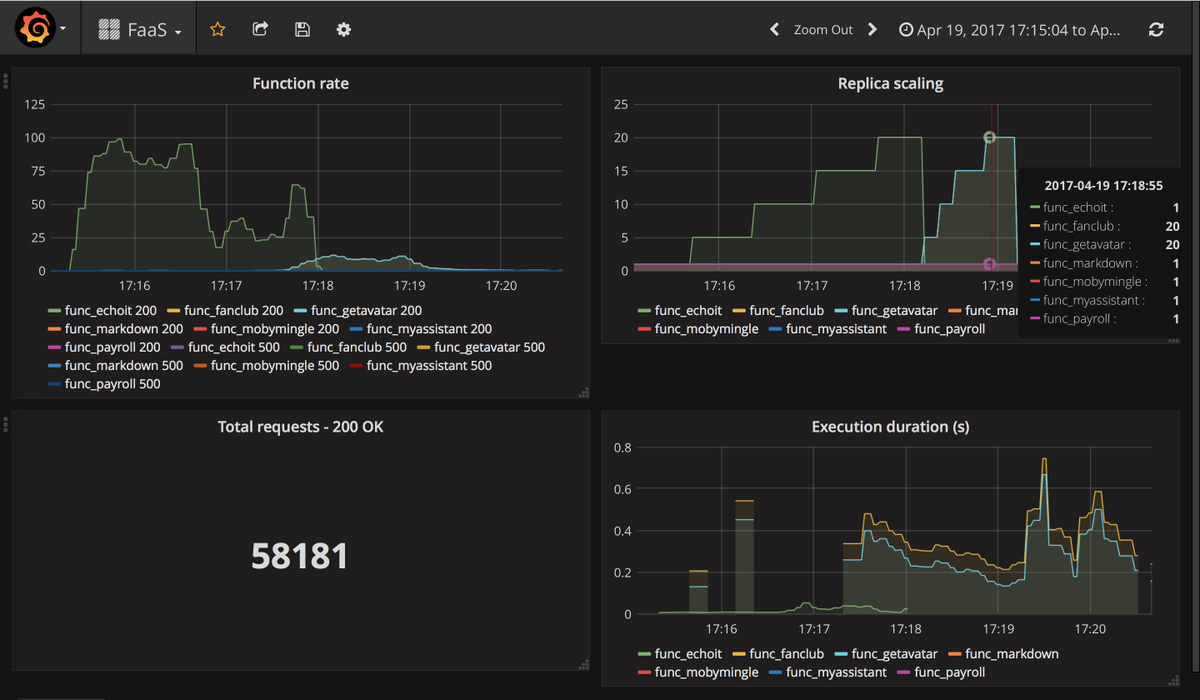This screenshot has width=1200, height=700.
Task: Open the FaaS dashboard dropdown
Action: 150,28
